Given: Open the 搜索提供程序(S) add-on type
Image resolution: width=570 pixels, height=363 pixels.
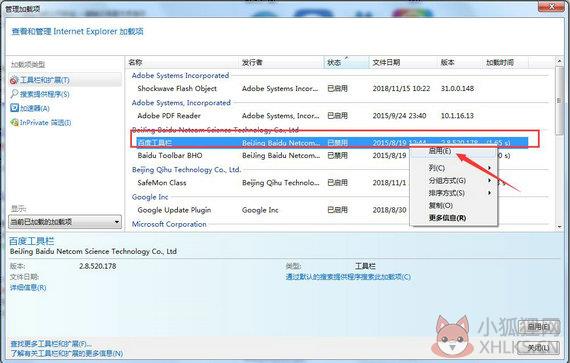Looking at the screenshot, I should pyautogui.click(x=44, y=94).
